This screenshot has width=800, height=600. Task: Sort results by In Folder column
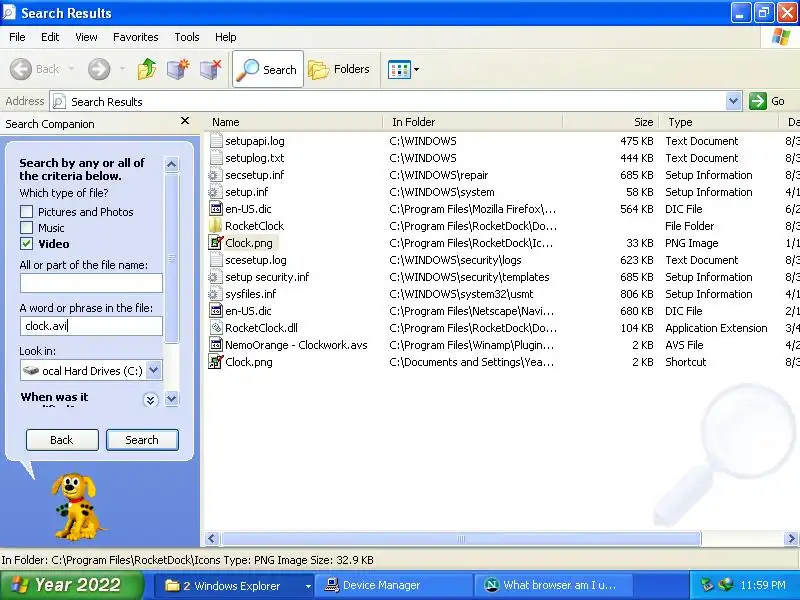(x=473, y=122)
